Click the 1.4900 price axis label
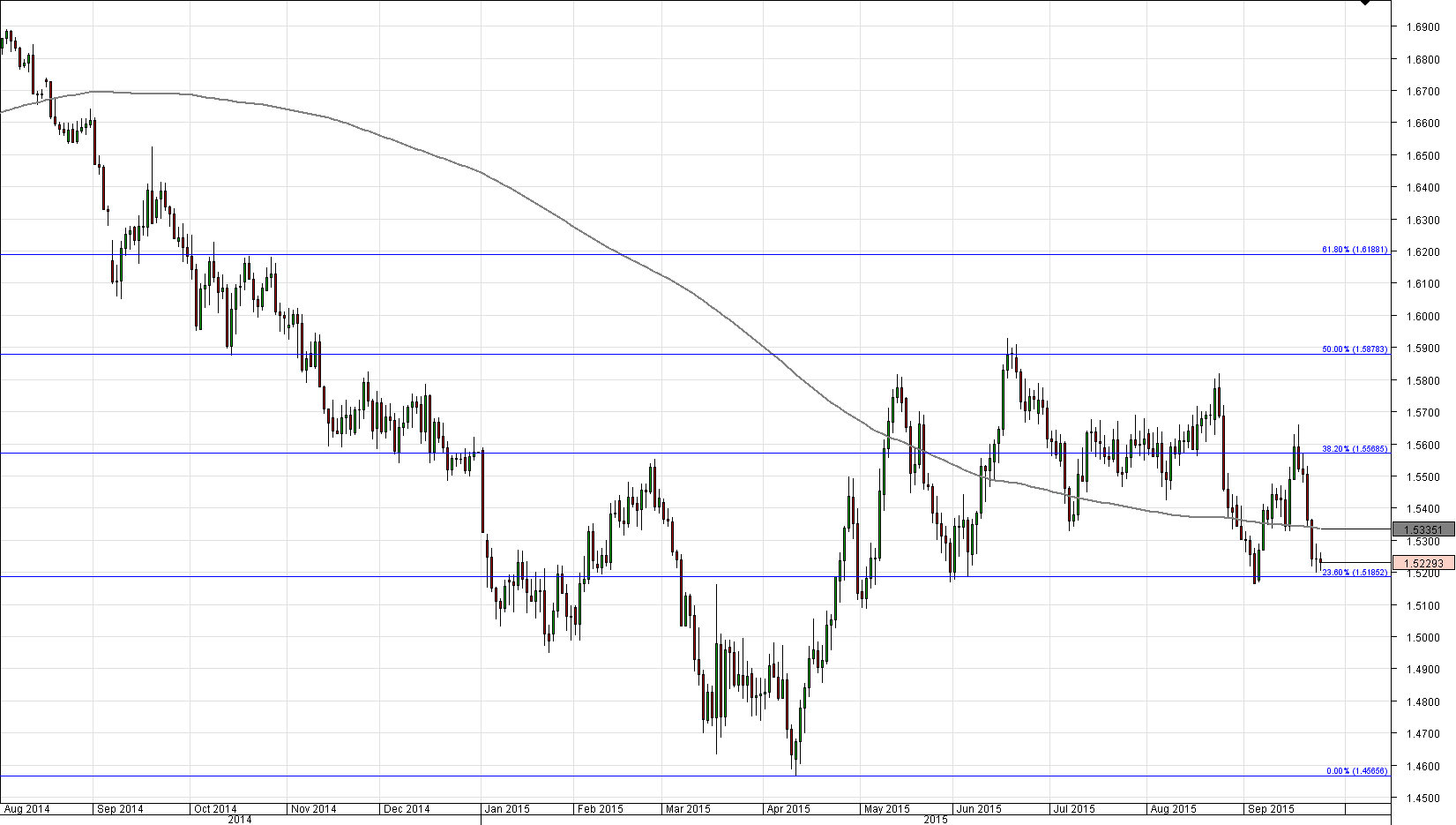Screen dimensions: 1456x825 tap(1422, 670)
